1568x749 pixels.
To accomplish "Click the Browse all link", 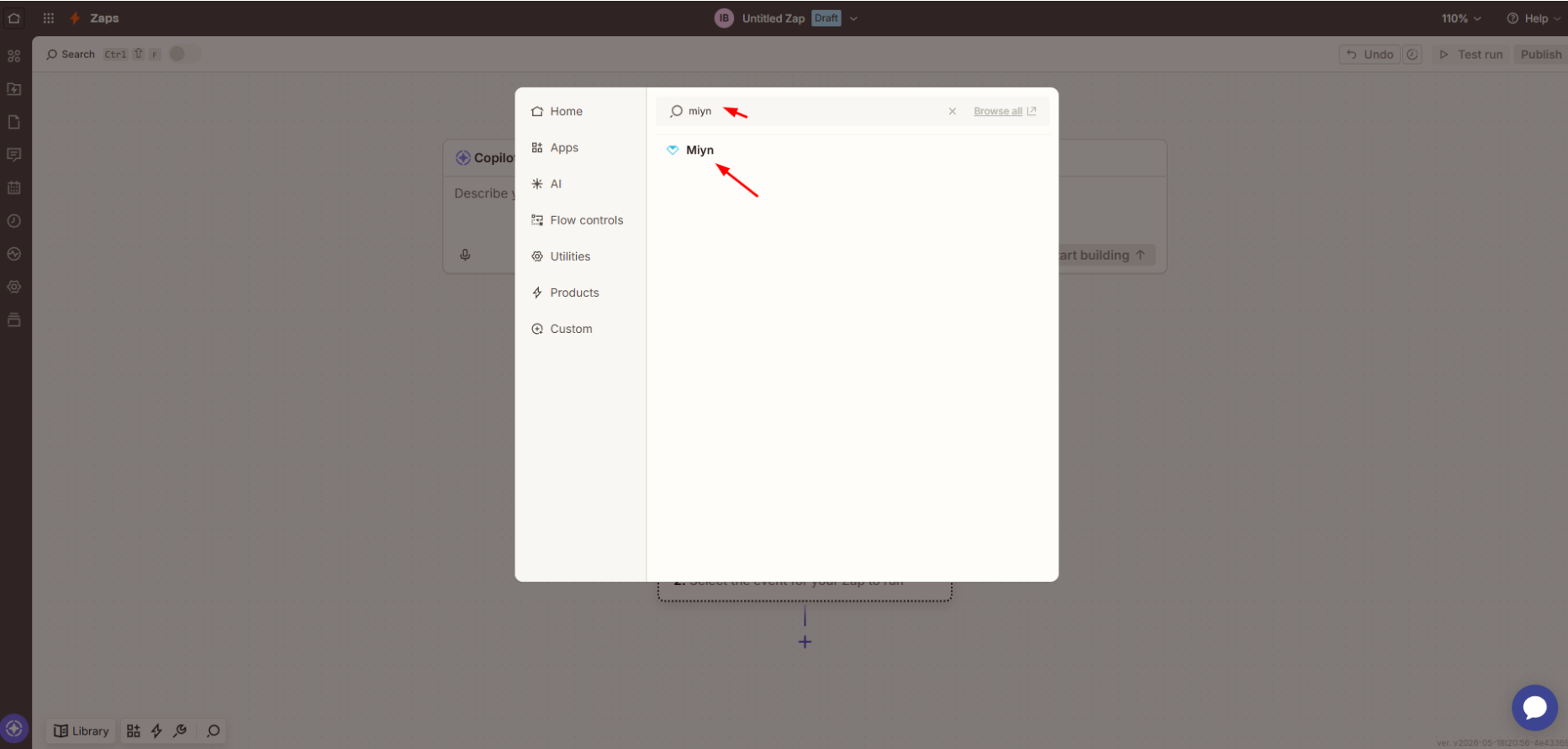I will coord(1005,111).
